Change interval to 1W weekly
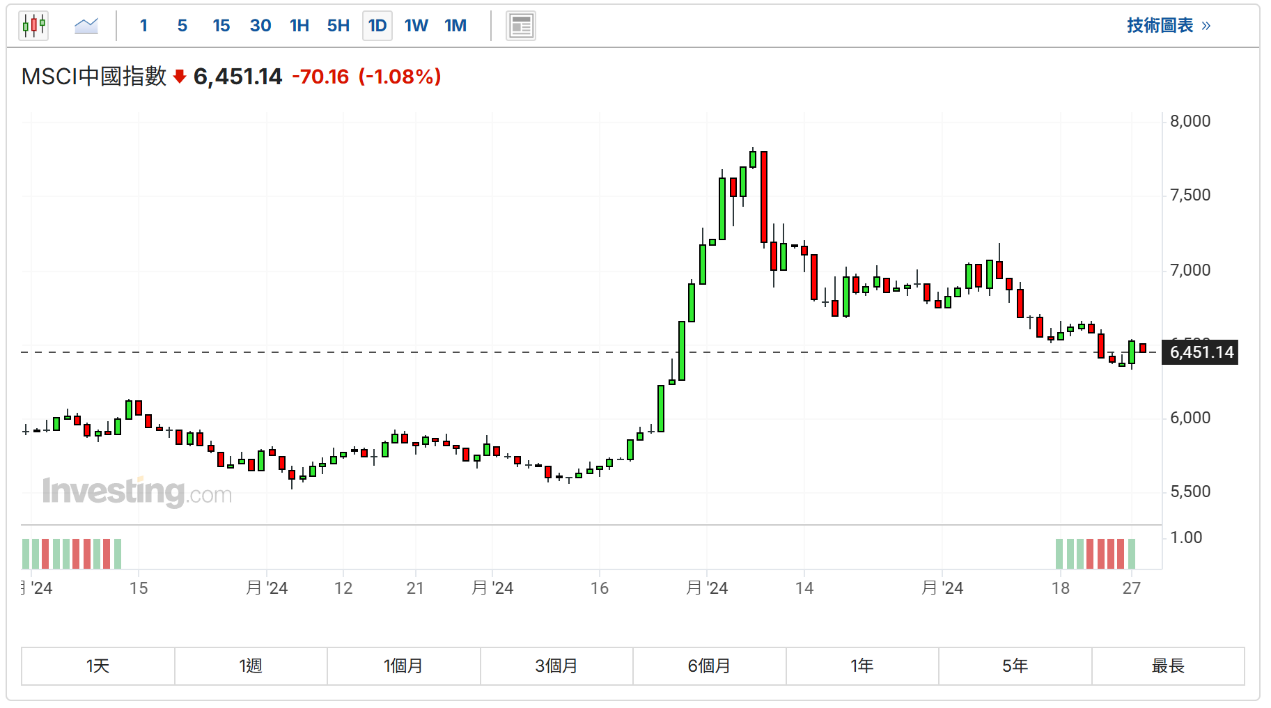This screenshot has height=708, width=1271. tap(416, 25)
